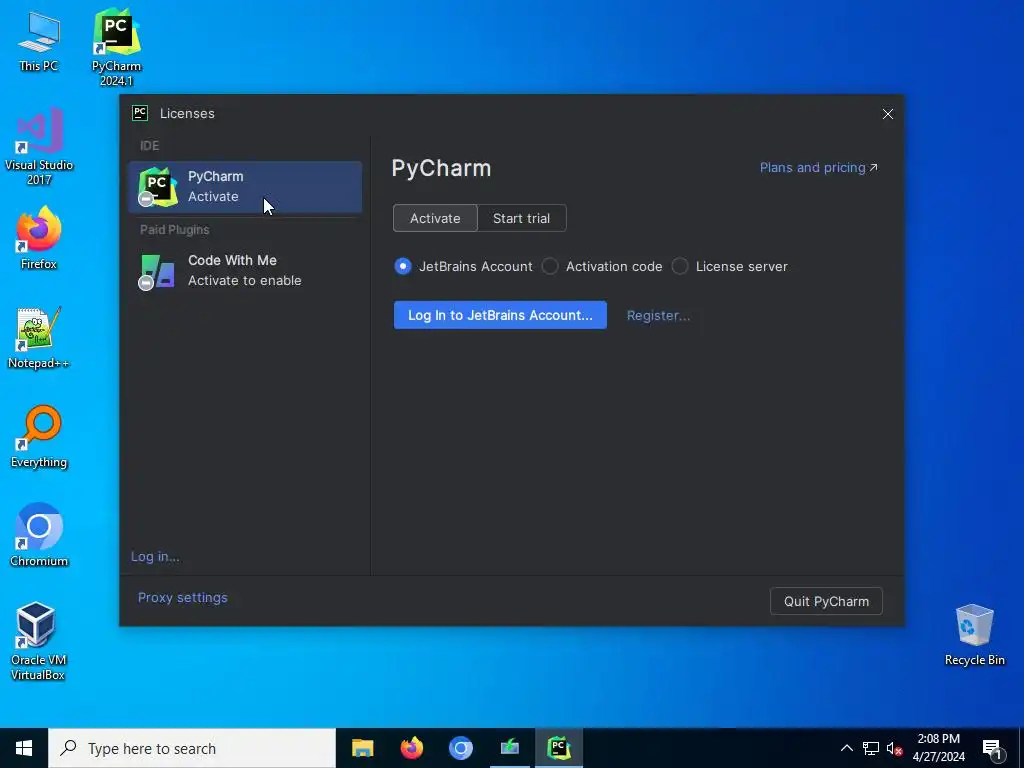Screen dimensions: 1024x768
Task: Select Chromium desktop shortcut
Action: 39,535
